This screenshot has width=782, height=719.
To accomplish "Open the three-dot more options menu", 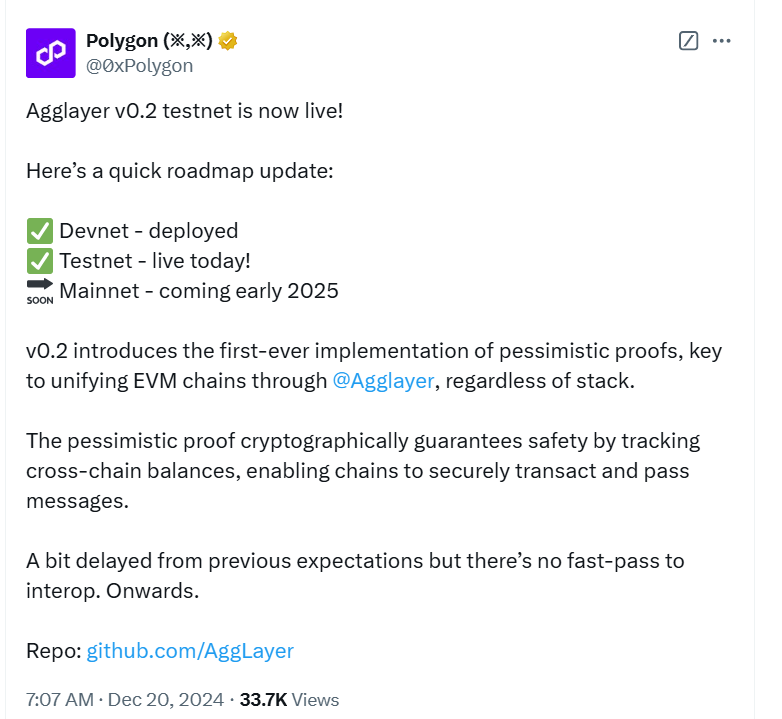I will point(721,41).
